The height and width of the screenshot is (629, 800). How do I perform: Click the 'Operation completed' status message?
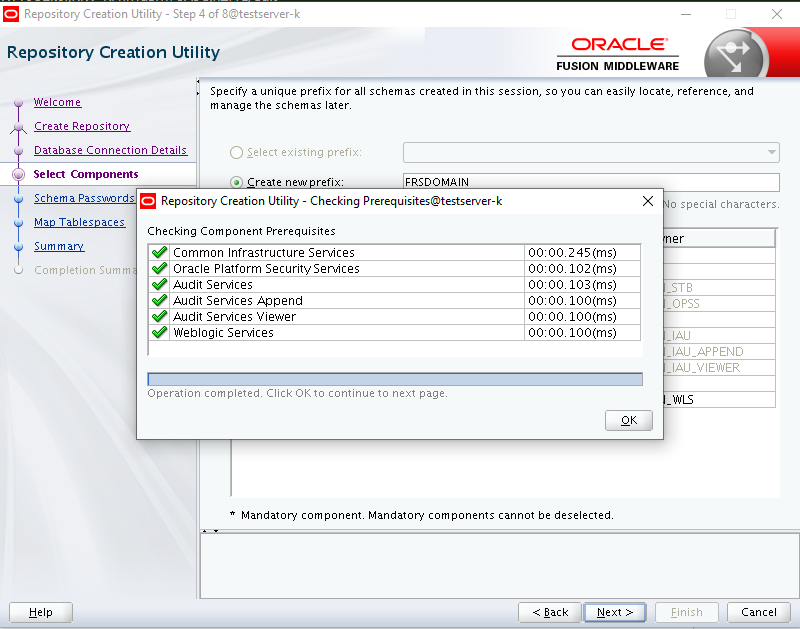297,393
